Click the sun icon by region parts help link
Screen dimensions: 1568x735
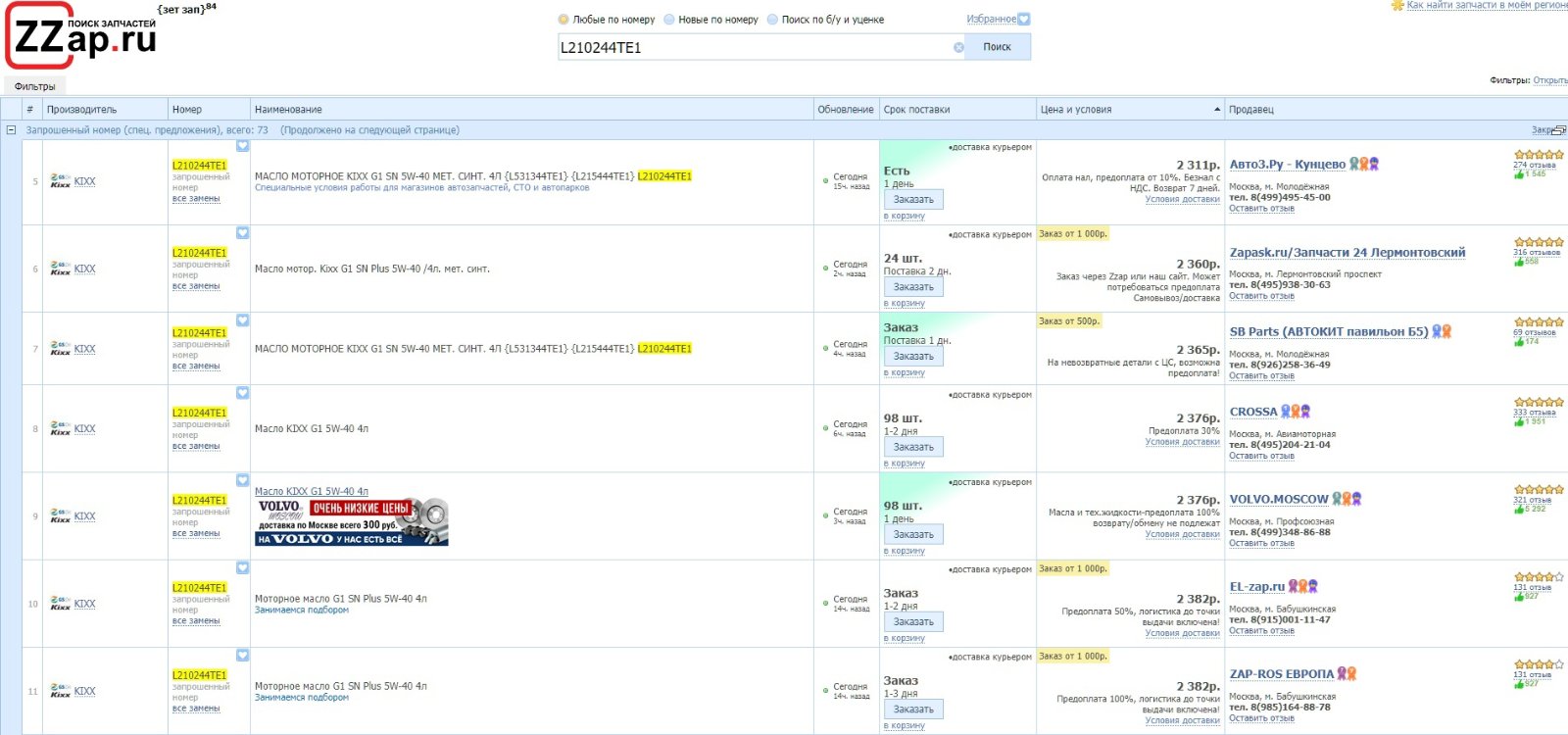point(1397,6)
